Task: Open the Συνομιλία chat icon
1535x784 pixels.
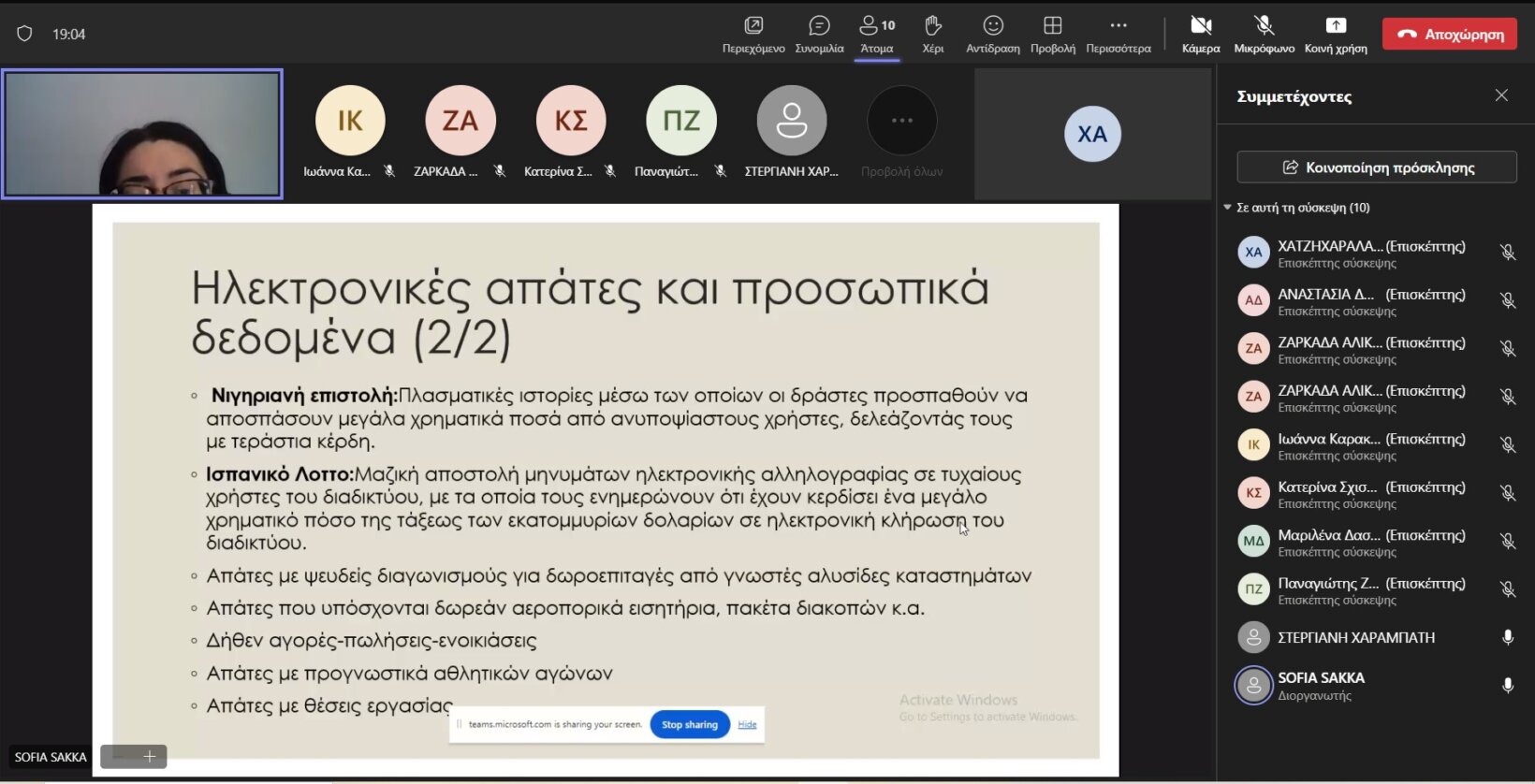Action: [x=819, y=26]
